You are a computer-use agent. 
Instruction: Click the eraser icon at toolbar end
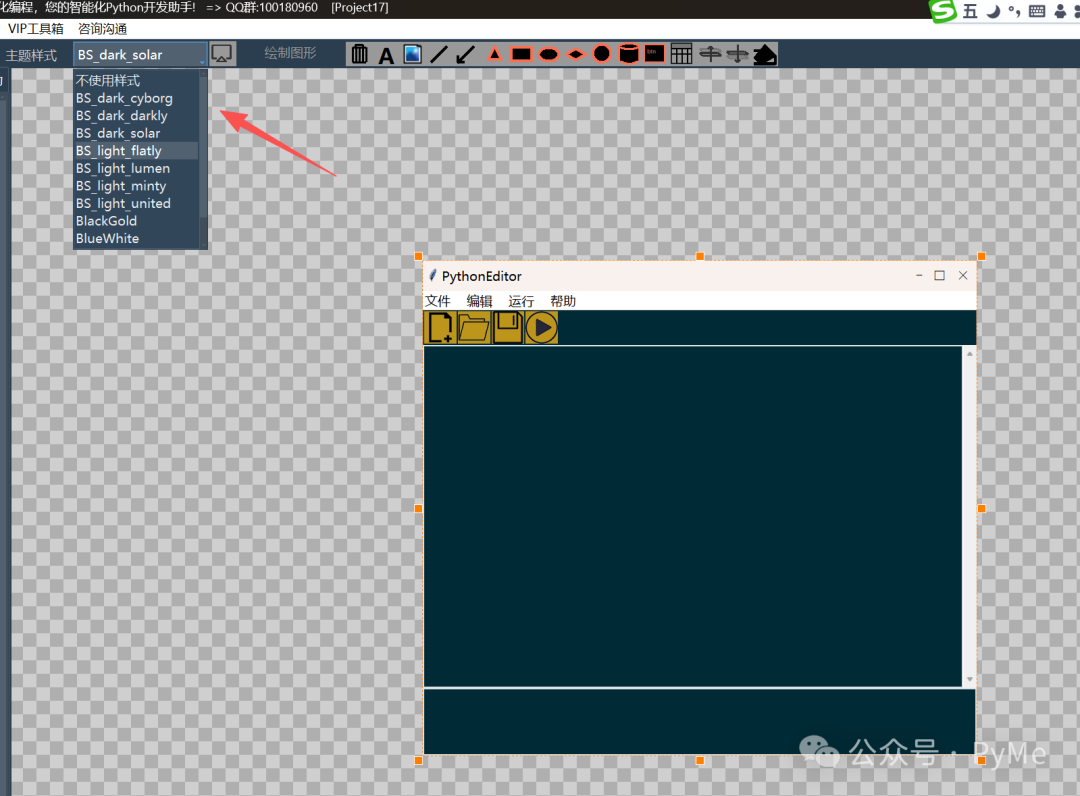(x=765, y=54)
